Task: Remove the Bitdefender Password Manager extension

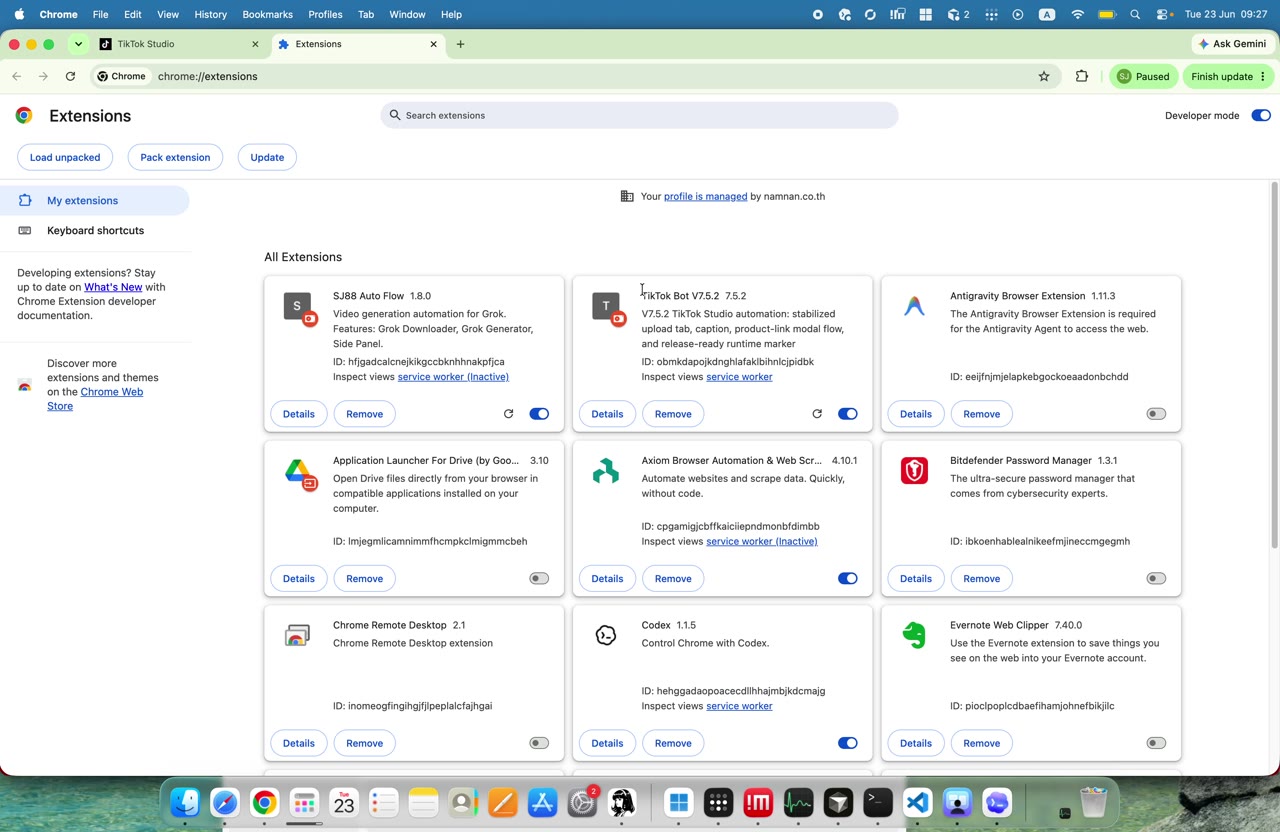Action: pos(981,579)
